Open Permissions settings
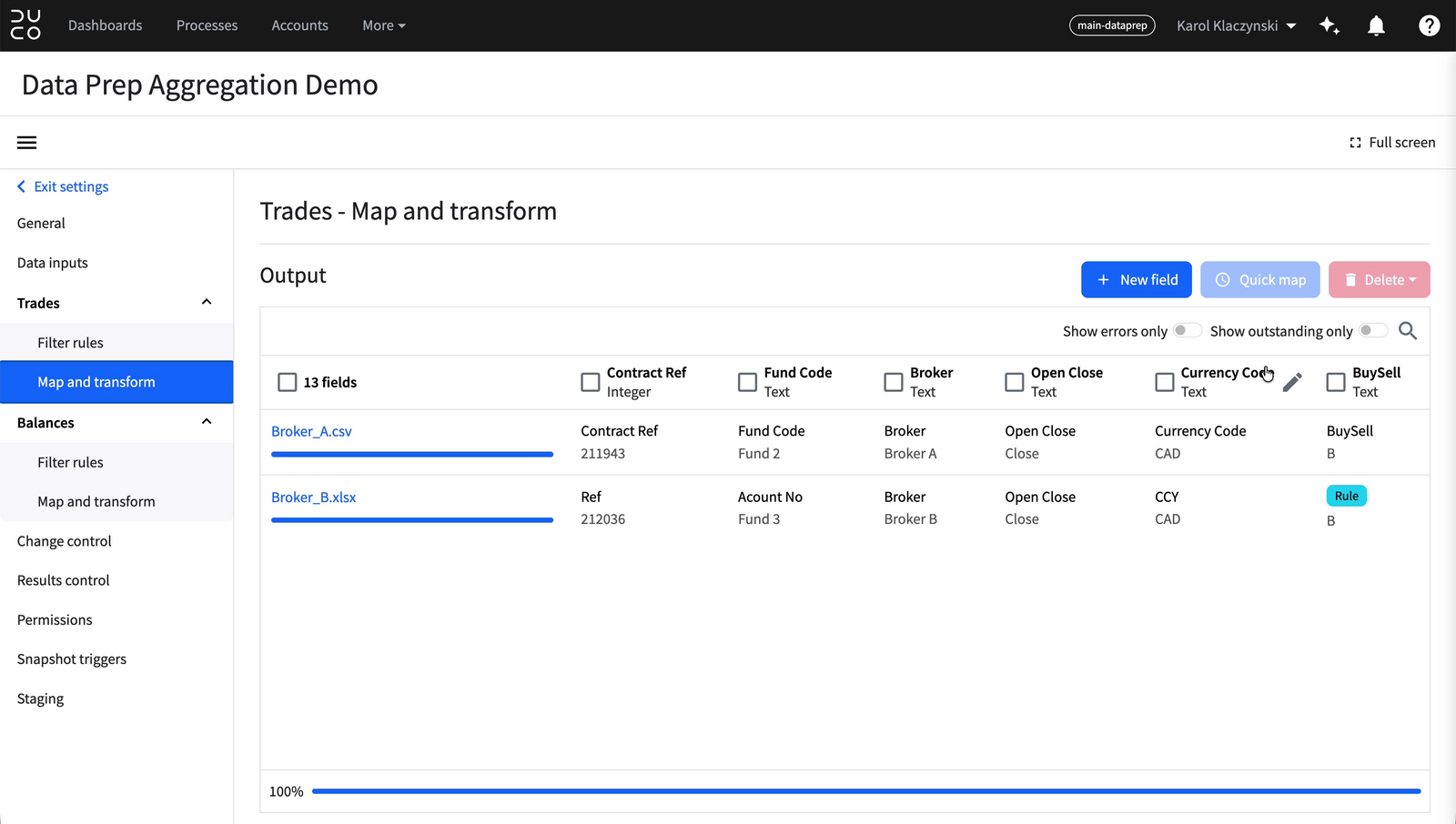The width and height of the screenshot is (1456, 824). tap(55, 619)
